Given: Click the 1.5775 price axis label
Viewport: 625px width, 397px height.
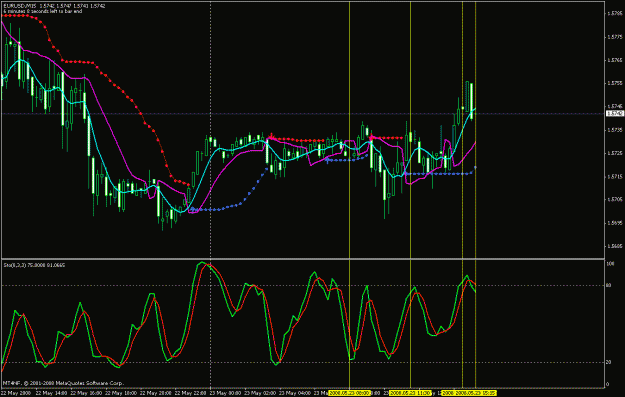Looking at the screenshot, I should [615, 37].
